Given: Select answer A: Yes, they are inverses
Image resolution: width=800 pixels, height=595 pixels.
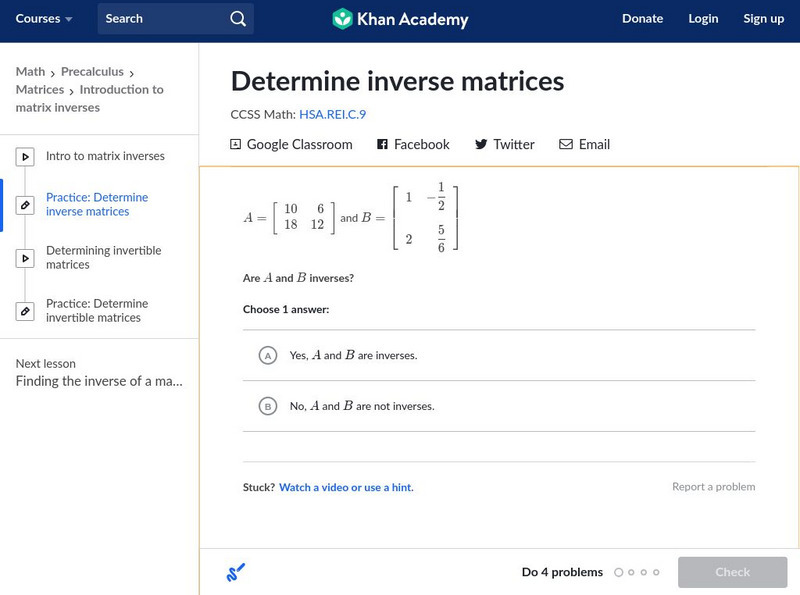Looking at the screenshot, I should coord(267,355).
